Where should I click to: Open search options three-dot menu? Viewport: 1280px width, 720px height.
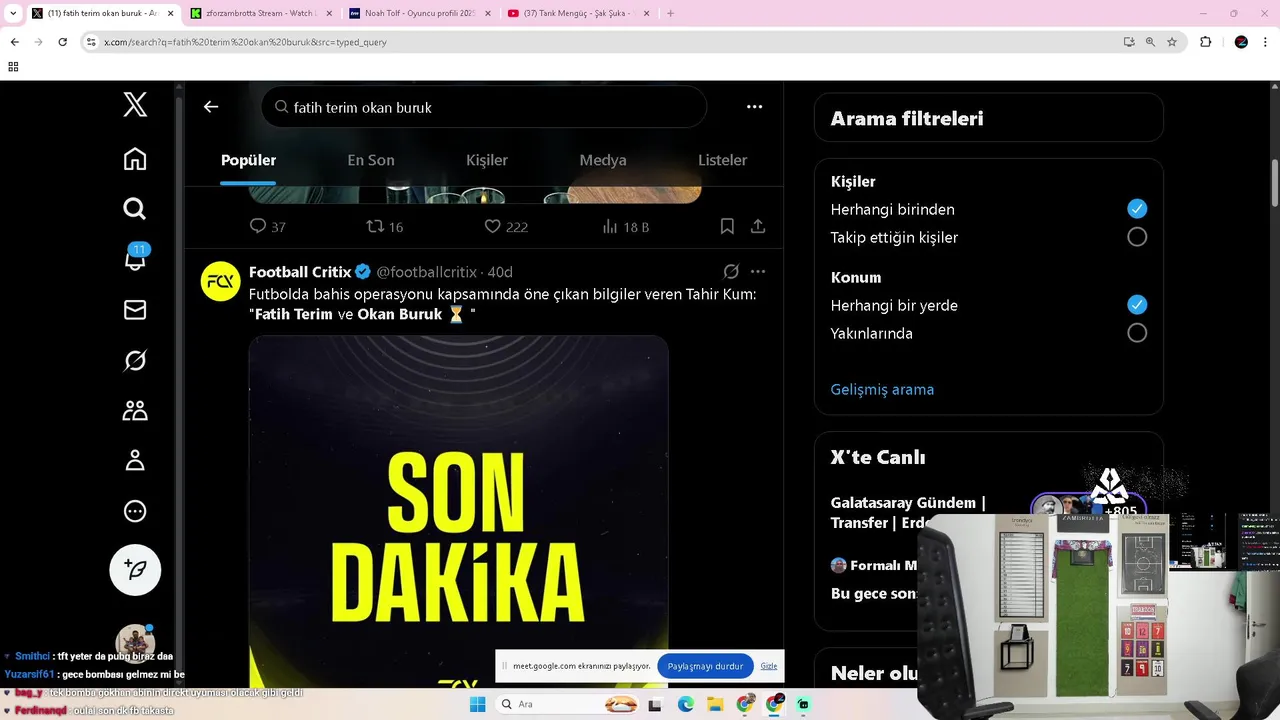(x=754, y=107)
